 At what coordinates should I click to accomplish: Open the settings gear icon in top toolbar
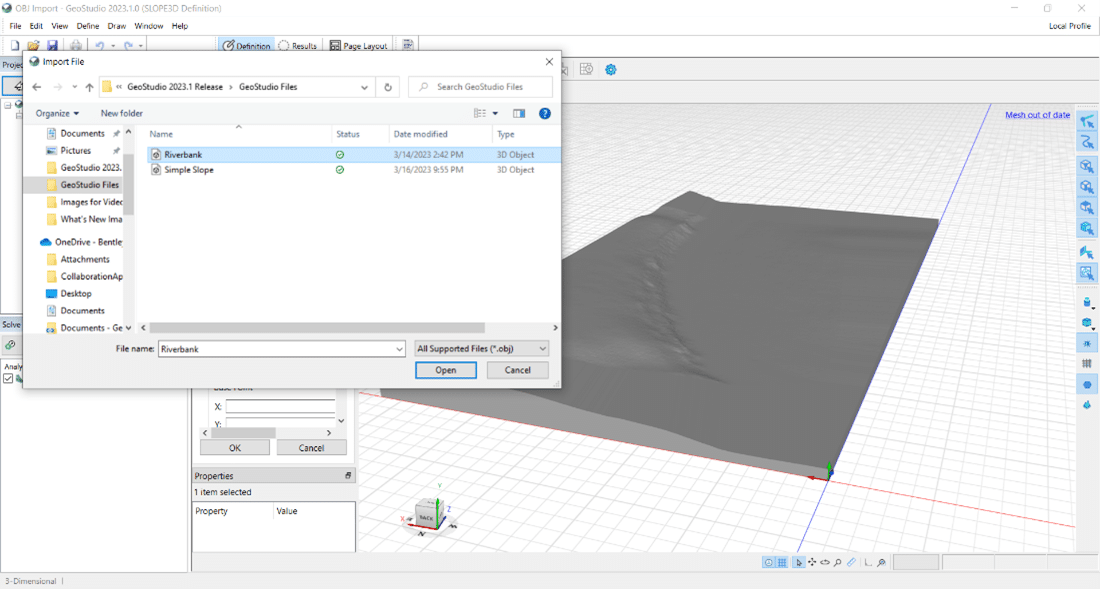click(610, 69)
